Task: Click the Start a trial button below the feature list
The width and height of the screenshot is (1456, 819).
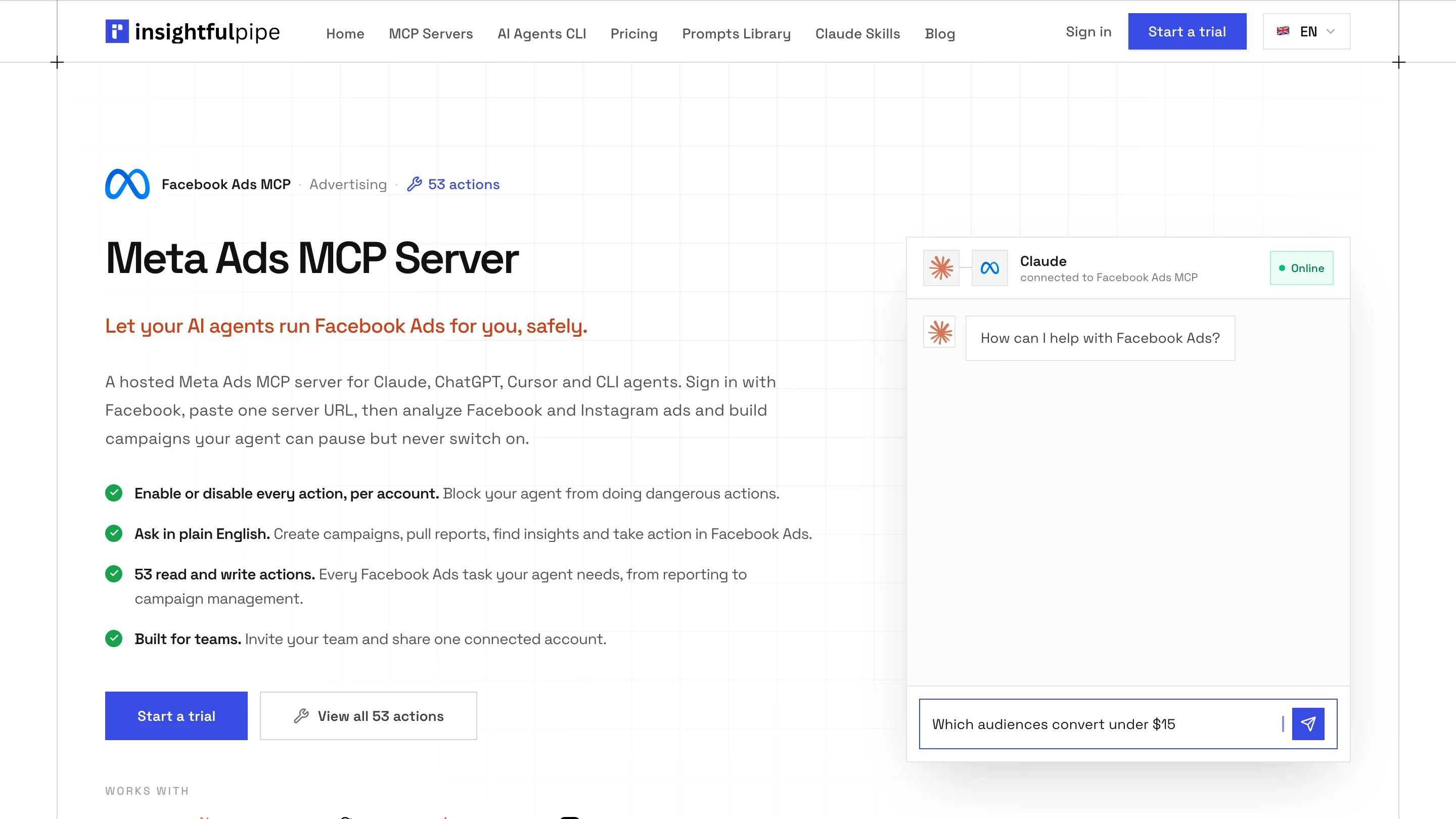Action: pyautogui.click(x=176, y=716)
